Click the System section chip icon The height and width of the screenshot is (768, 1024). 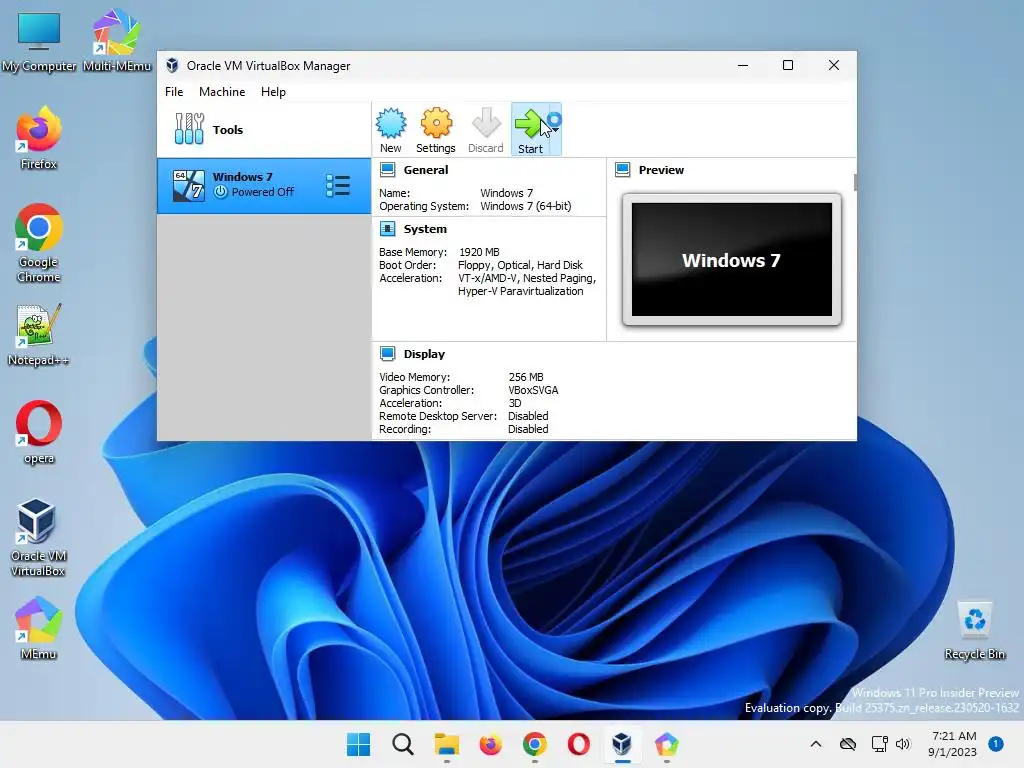pos(388,229)
